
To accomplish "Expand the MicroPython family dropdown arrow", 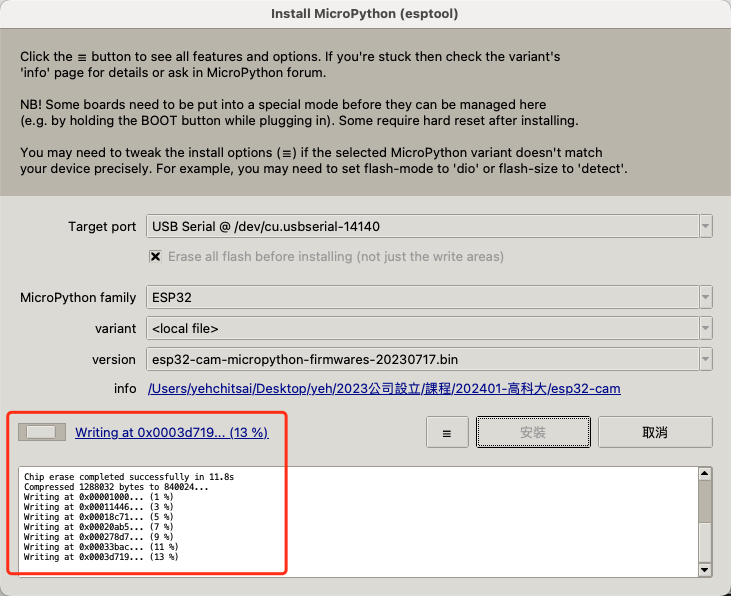I will click(x=705, y=297).
